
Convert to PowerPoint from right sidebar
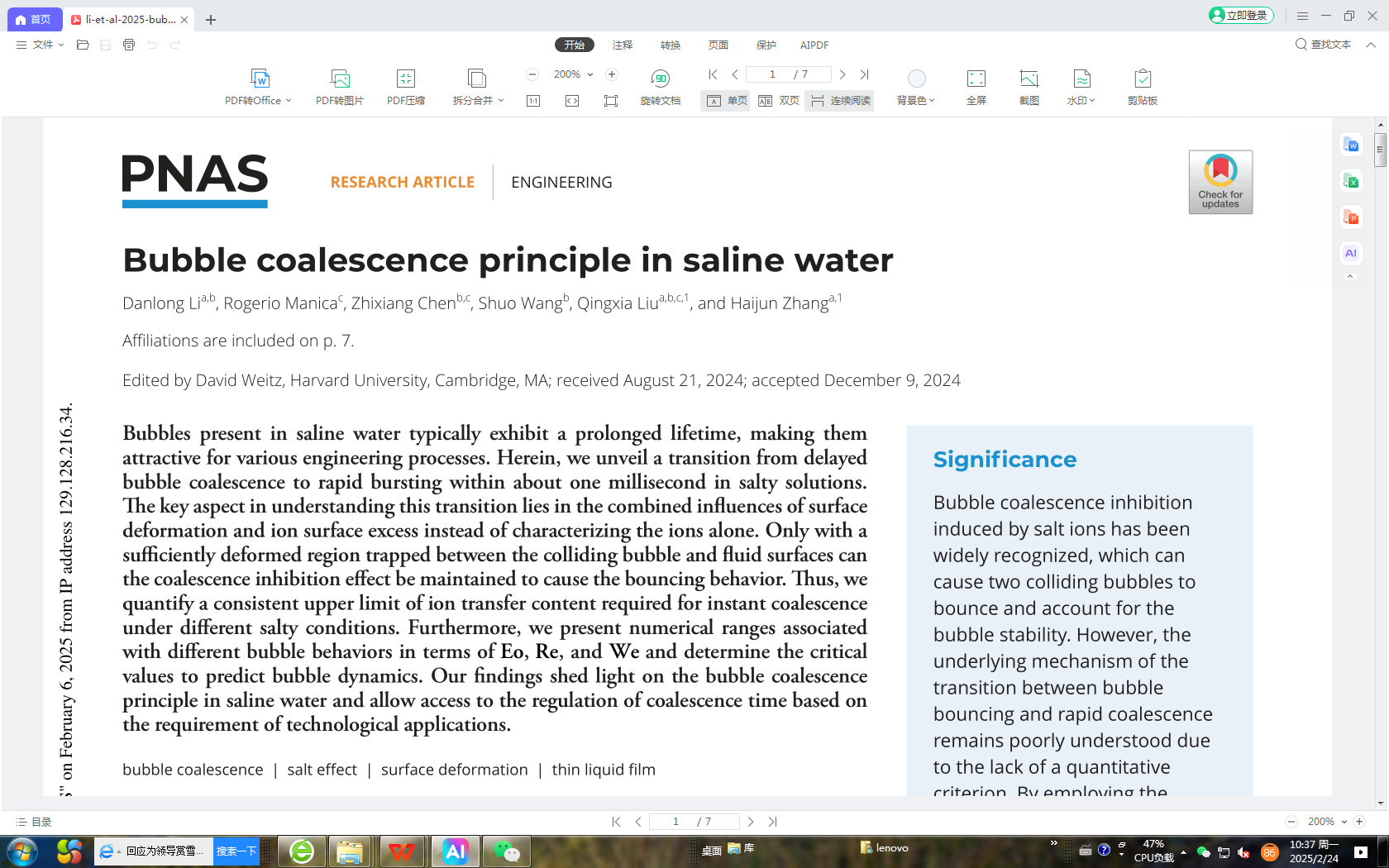click(x=1351, y=217)
